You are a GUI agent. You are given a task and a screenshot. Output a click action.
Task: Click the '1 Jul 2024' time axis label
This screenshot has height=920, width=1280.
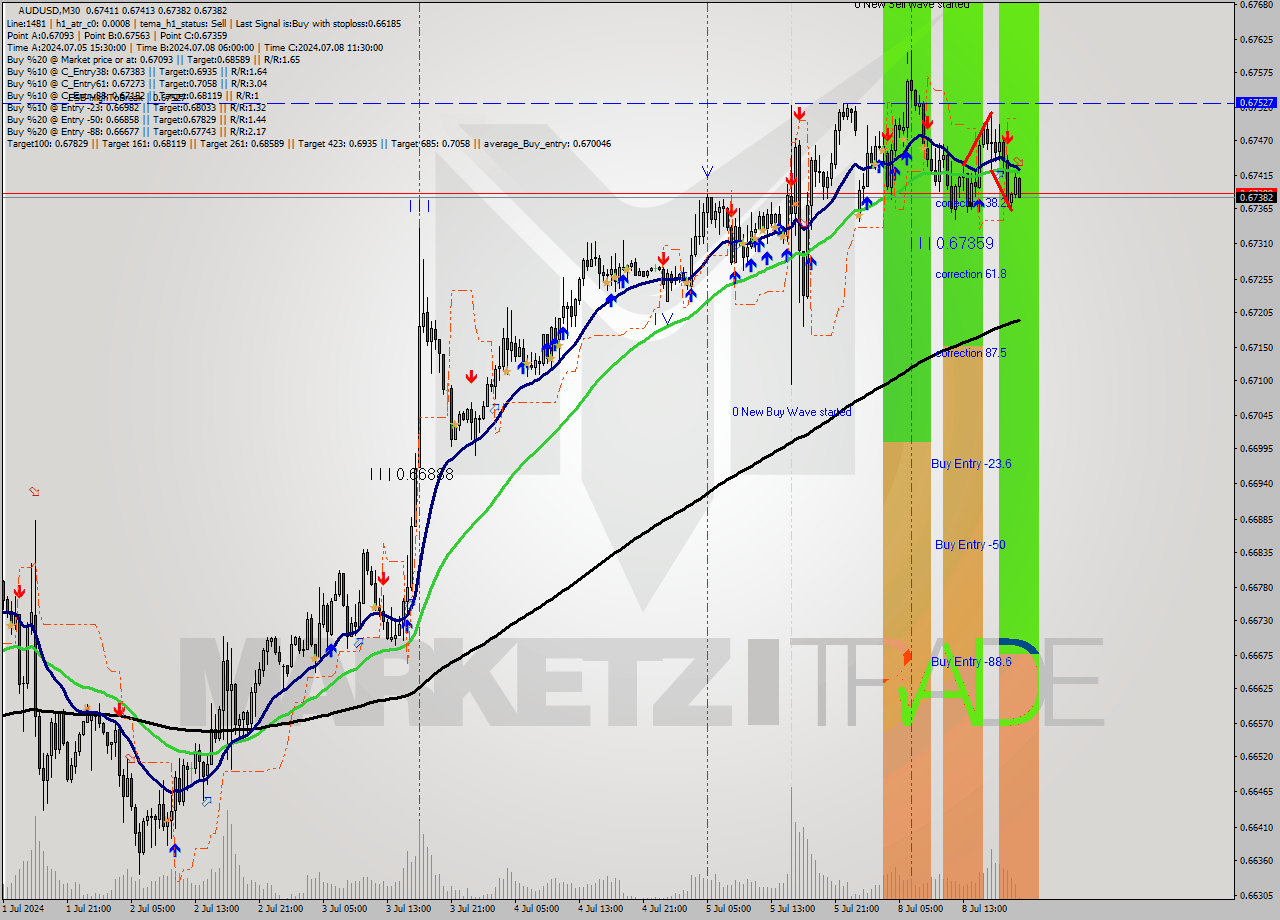point(24,909)
